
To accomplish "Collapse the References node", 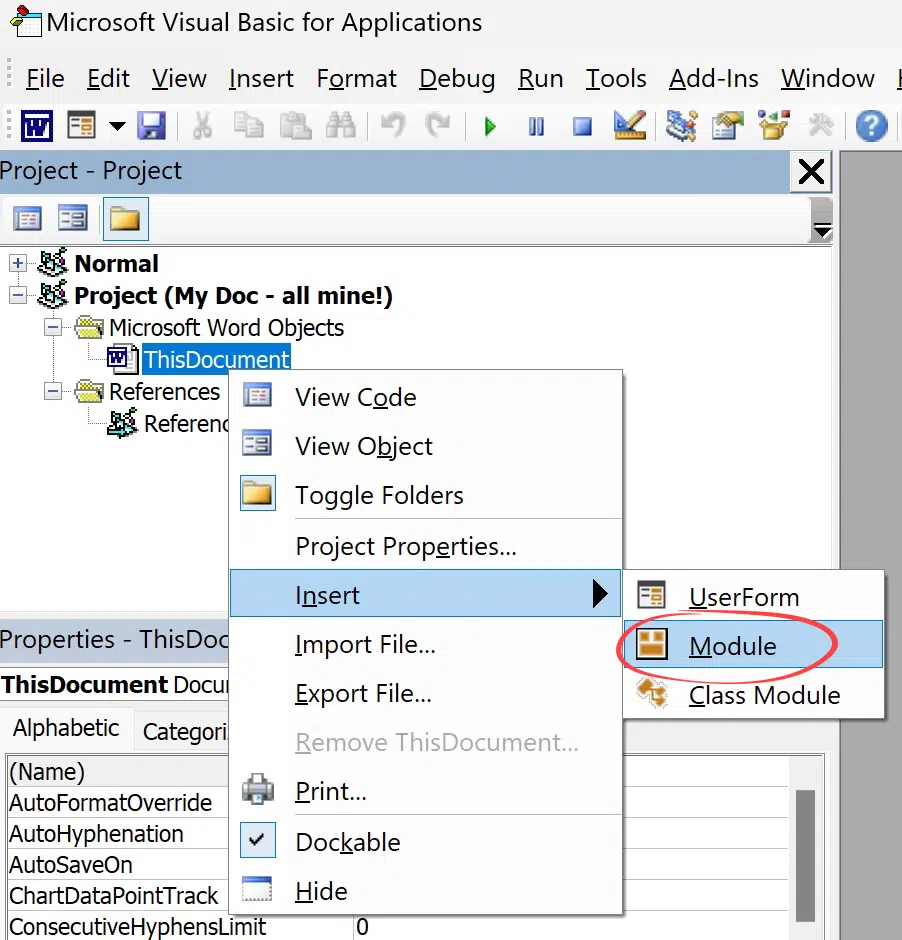I will tap(54, 391).
